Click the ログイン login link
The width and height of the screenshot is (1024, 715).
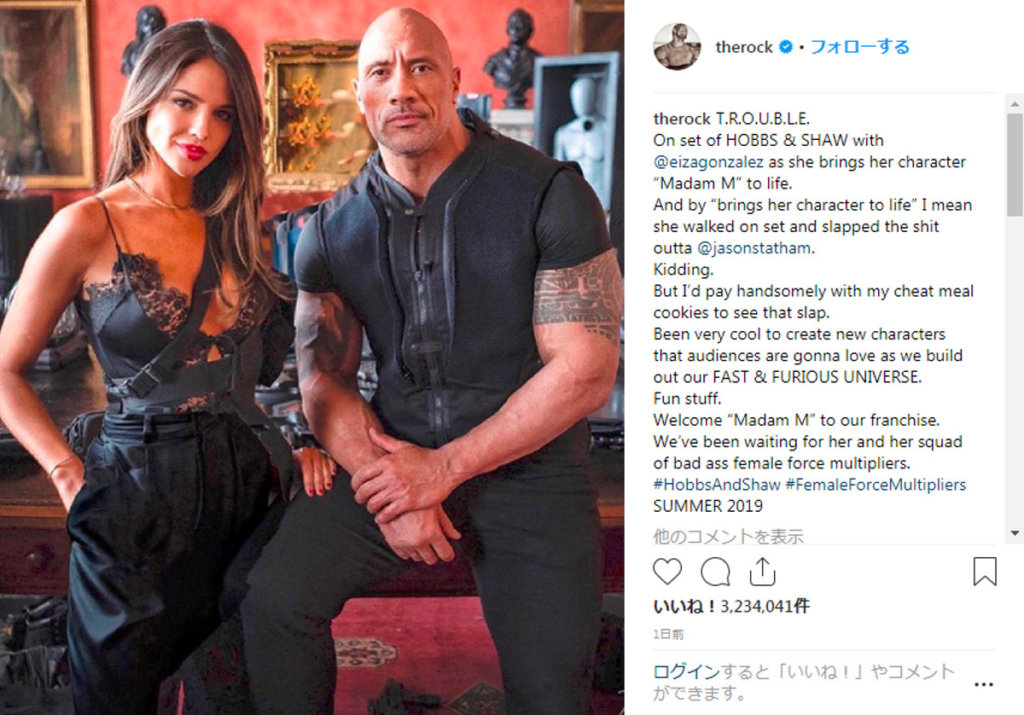686,671
